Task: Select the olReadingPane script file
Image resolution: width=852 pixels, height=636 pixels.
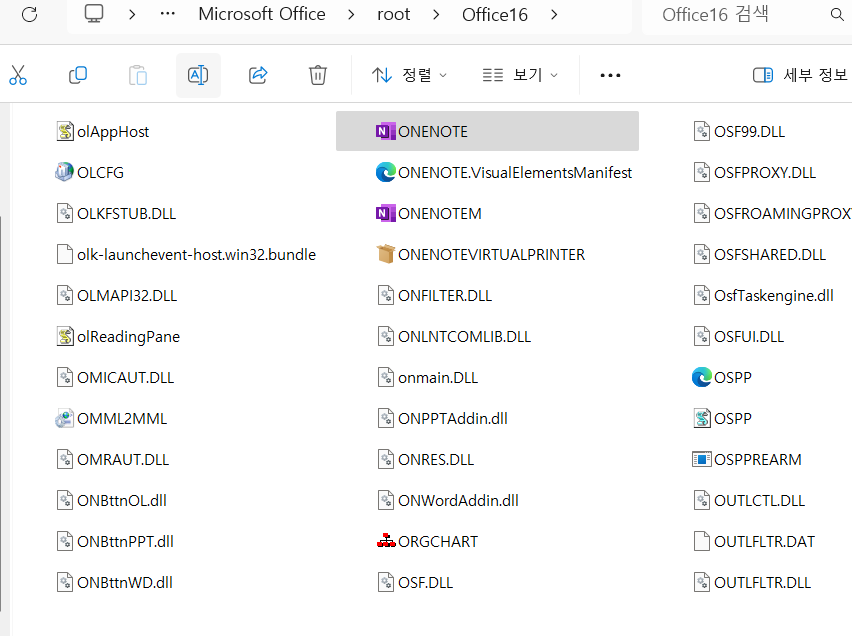Action: pos(118,336)
